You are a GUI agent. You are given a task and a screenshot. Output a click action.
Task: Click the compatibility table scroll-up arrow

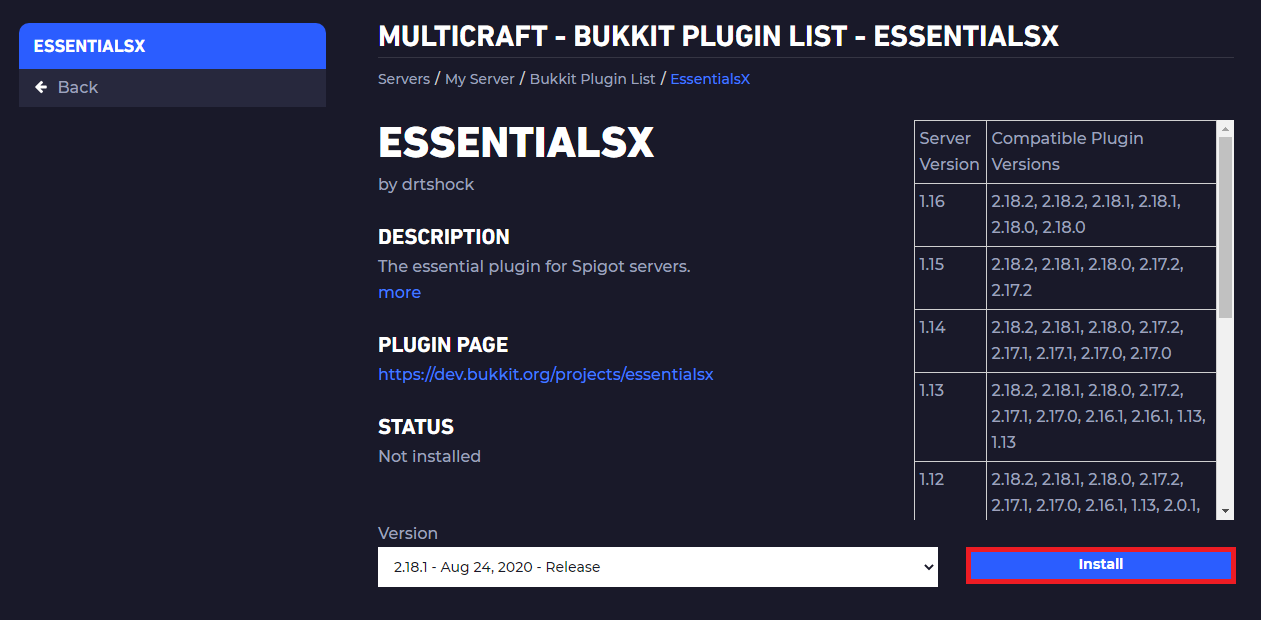click(1225, 129)
